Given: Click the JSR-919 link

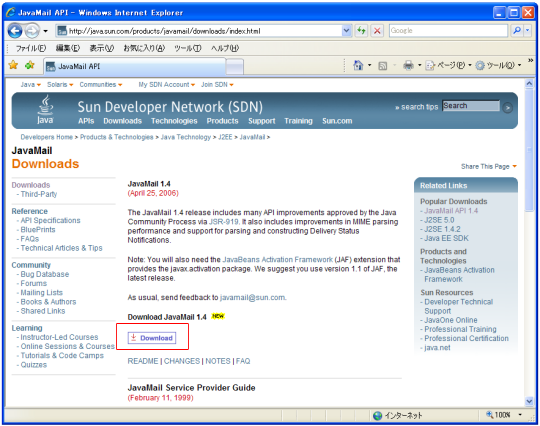Looking at the screenshot, I should click(223, 222).
